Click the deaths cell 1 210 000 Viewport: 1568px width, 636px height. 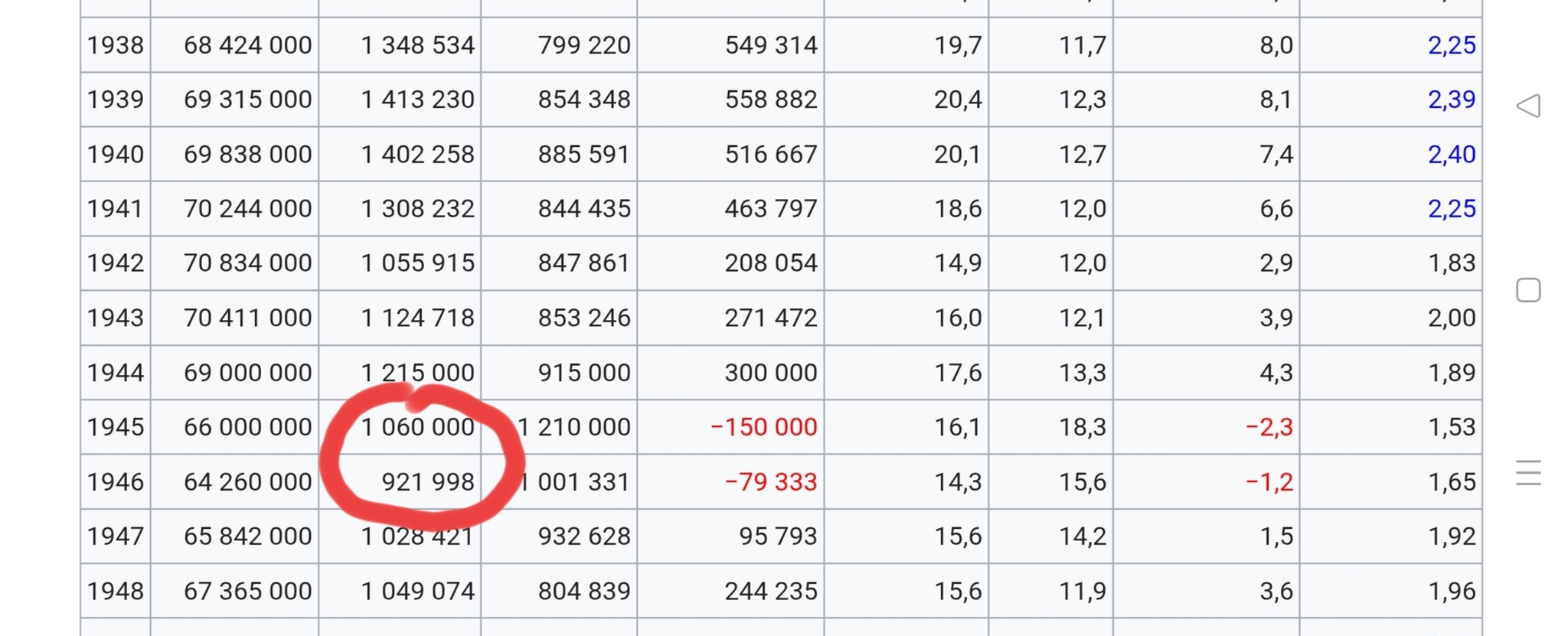pos(573,427)
